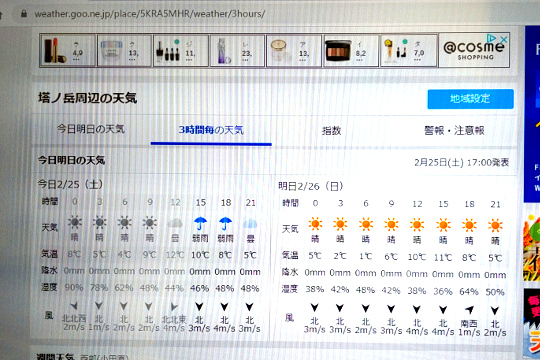540x360 pixels.
Task: Open the 警報・注意報 tab
Action: point(454,130)
